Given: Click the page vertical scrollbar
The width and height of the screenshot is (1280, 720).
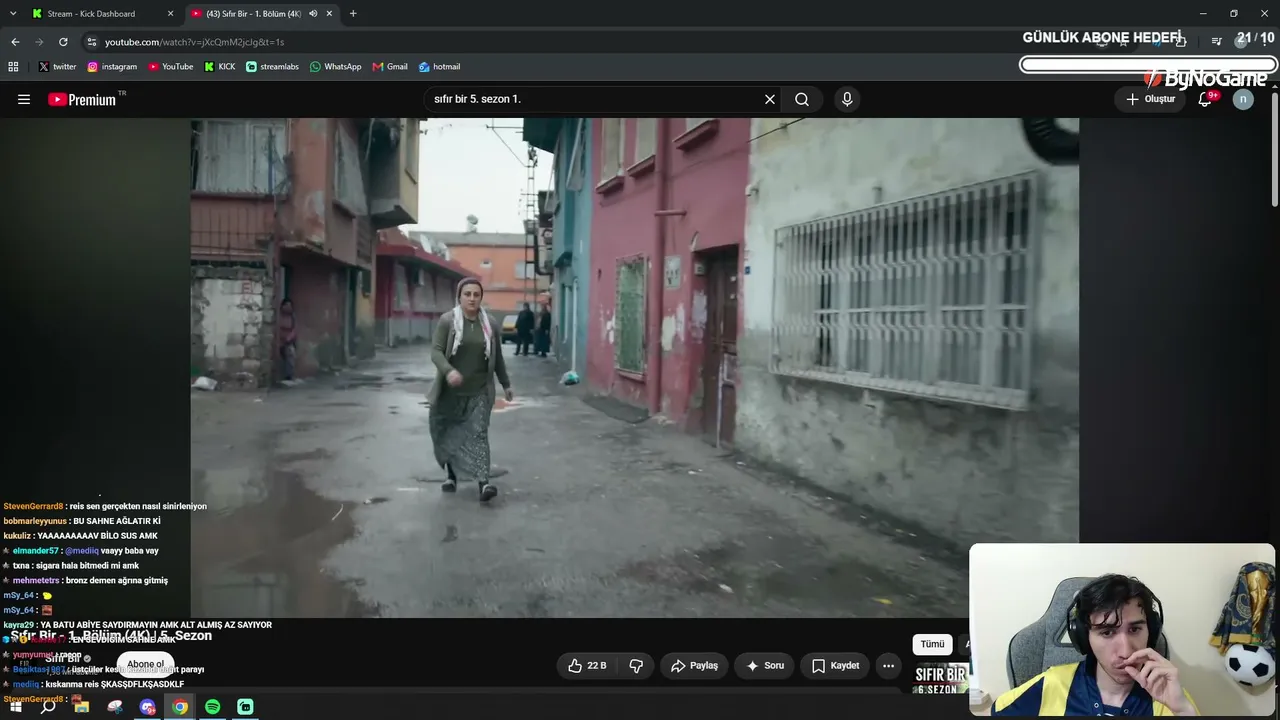Looking at the screenshot, I should (1274, 150).
